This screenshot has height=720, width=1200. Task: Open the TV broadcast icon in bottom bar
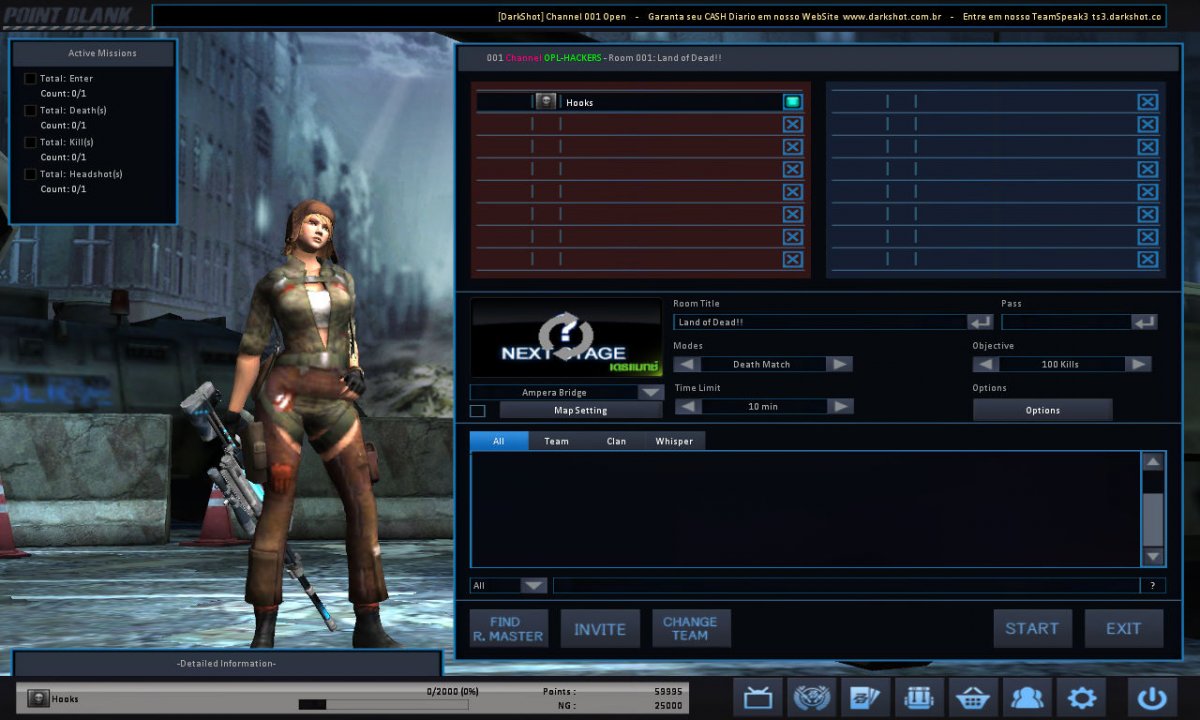pos(759,697)
